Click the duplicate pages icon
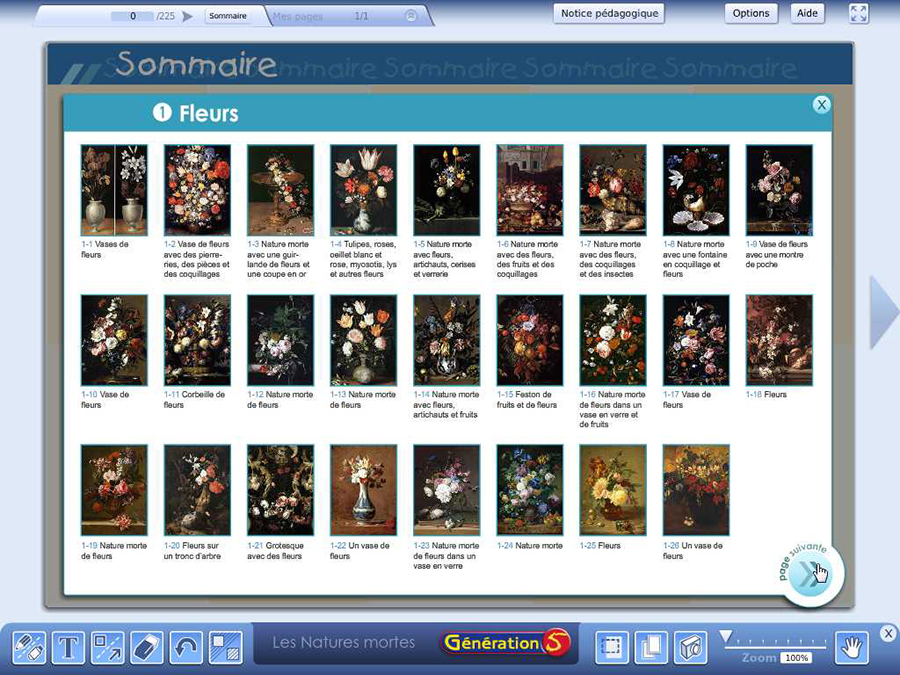Viewport: 900px width, 675px height. coord(651,648)
